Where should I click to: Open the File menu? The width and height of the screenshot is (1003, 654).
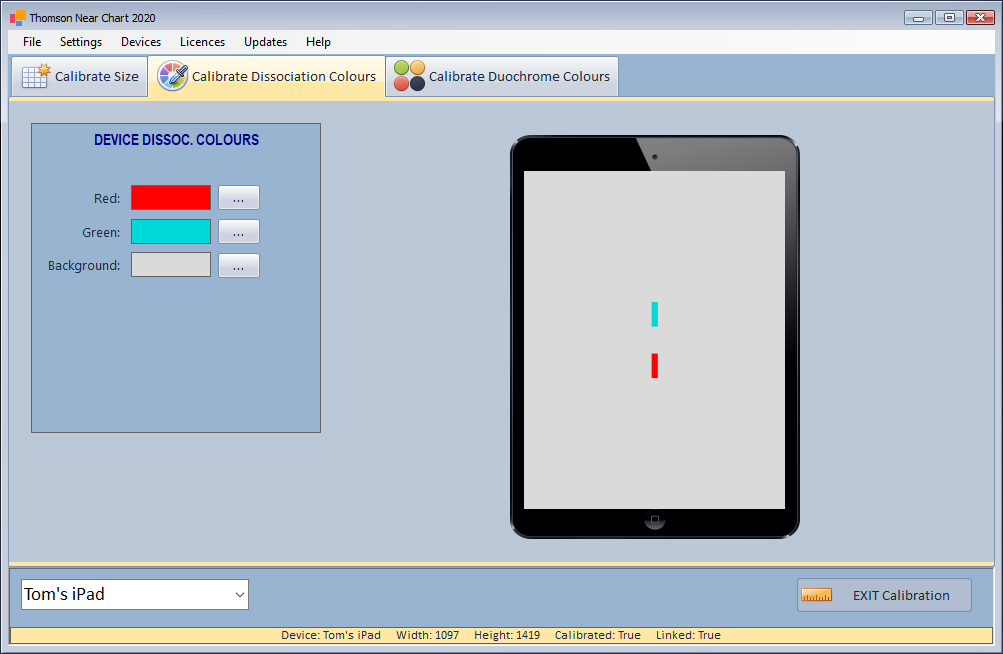pos(32,42)
